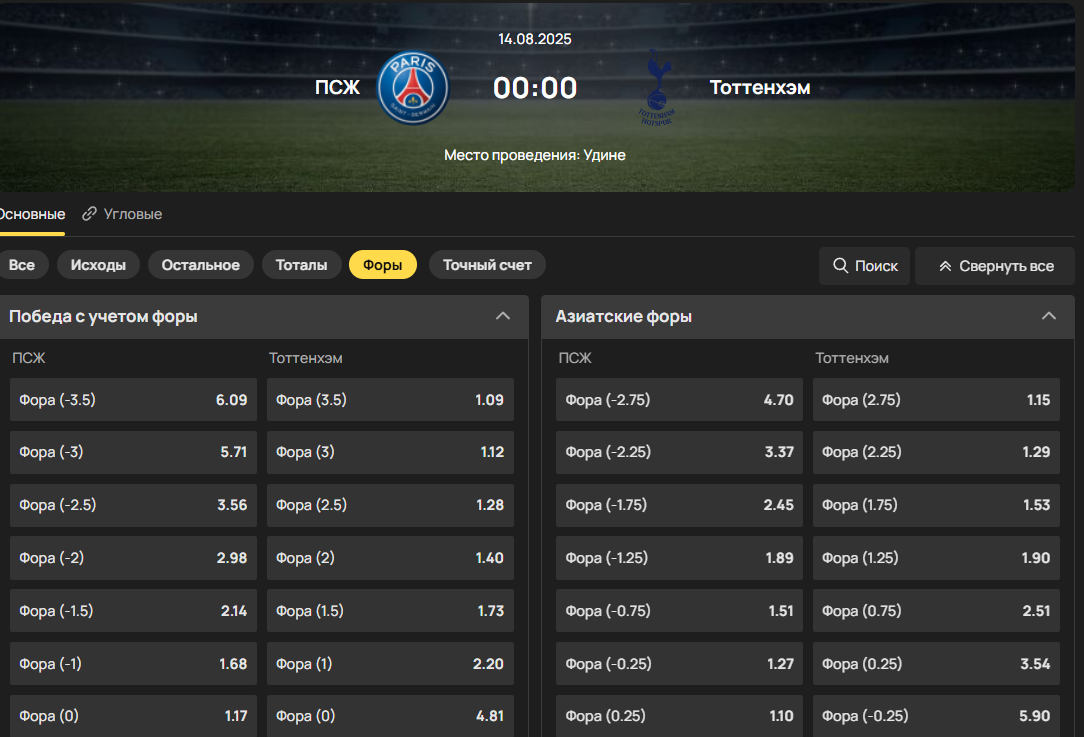Click the PSG club logo
The height and width of the screenshot is (737, 1084).
tap(413, 88)
